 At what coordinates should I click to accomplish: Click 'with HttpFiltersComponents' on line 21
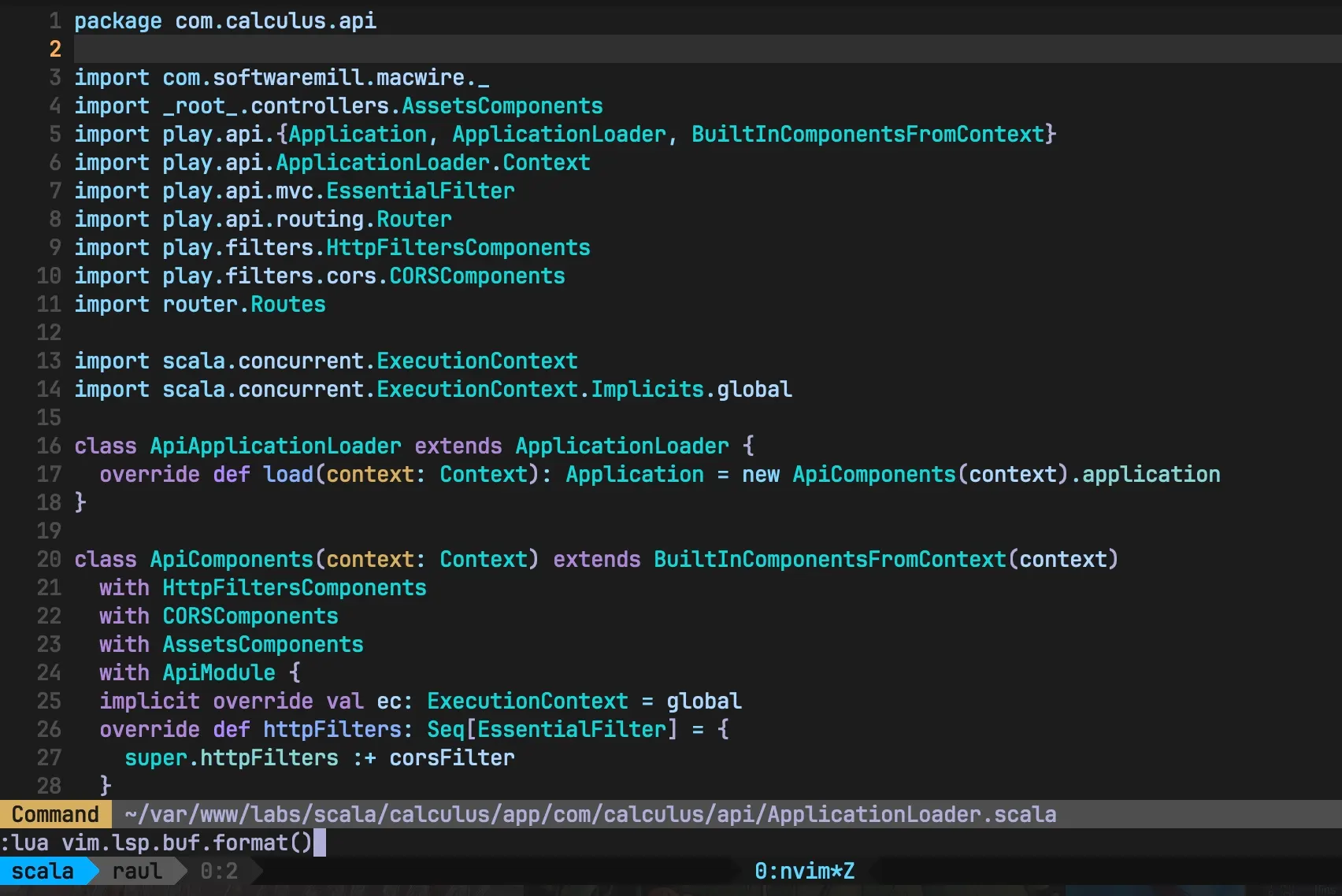tap(263, 587)
